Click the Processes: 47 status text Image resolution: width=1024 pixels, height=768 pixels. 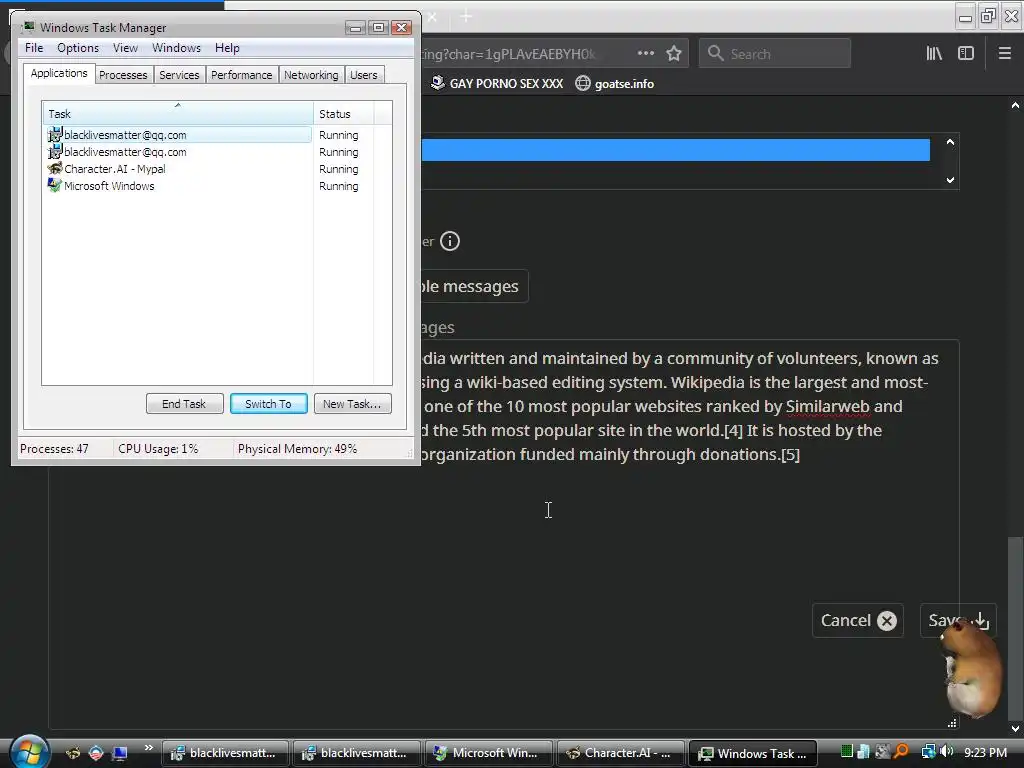click(x=54, y=449)
